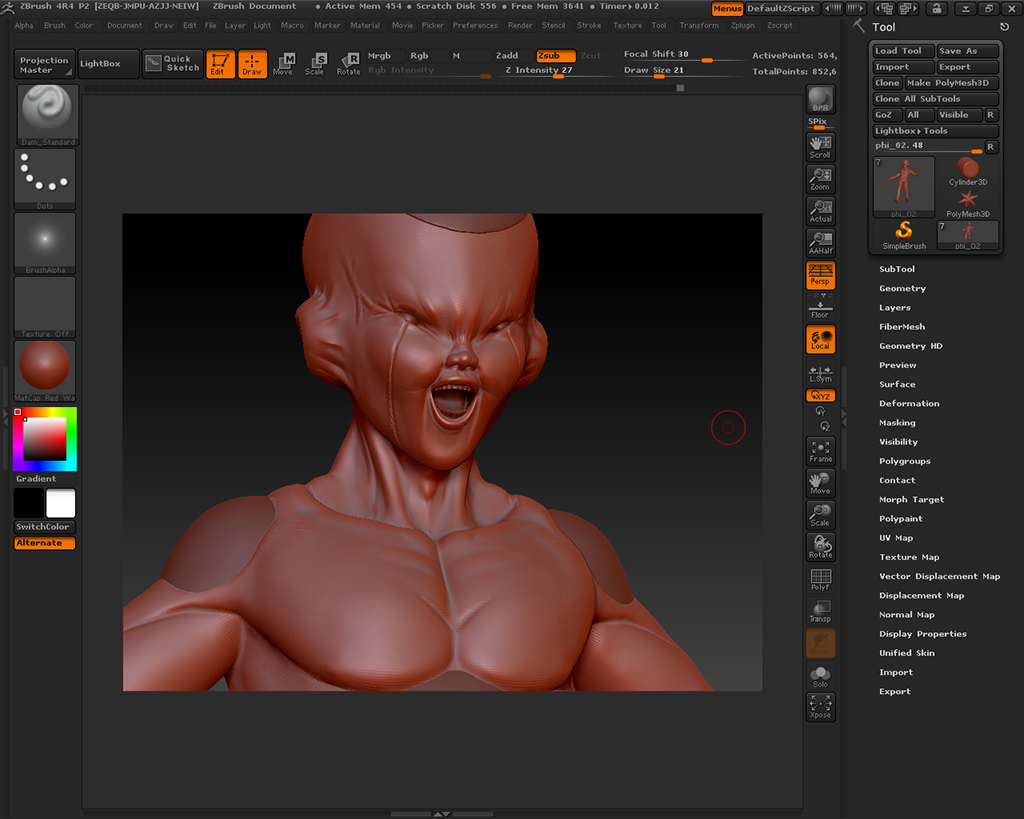
Task: Click the SwitchColor button
Action: (44, 526)
